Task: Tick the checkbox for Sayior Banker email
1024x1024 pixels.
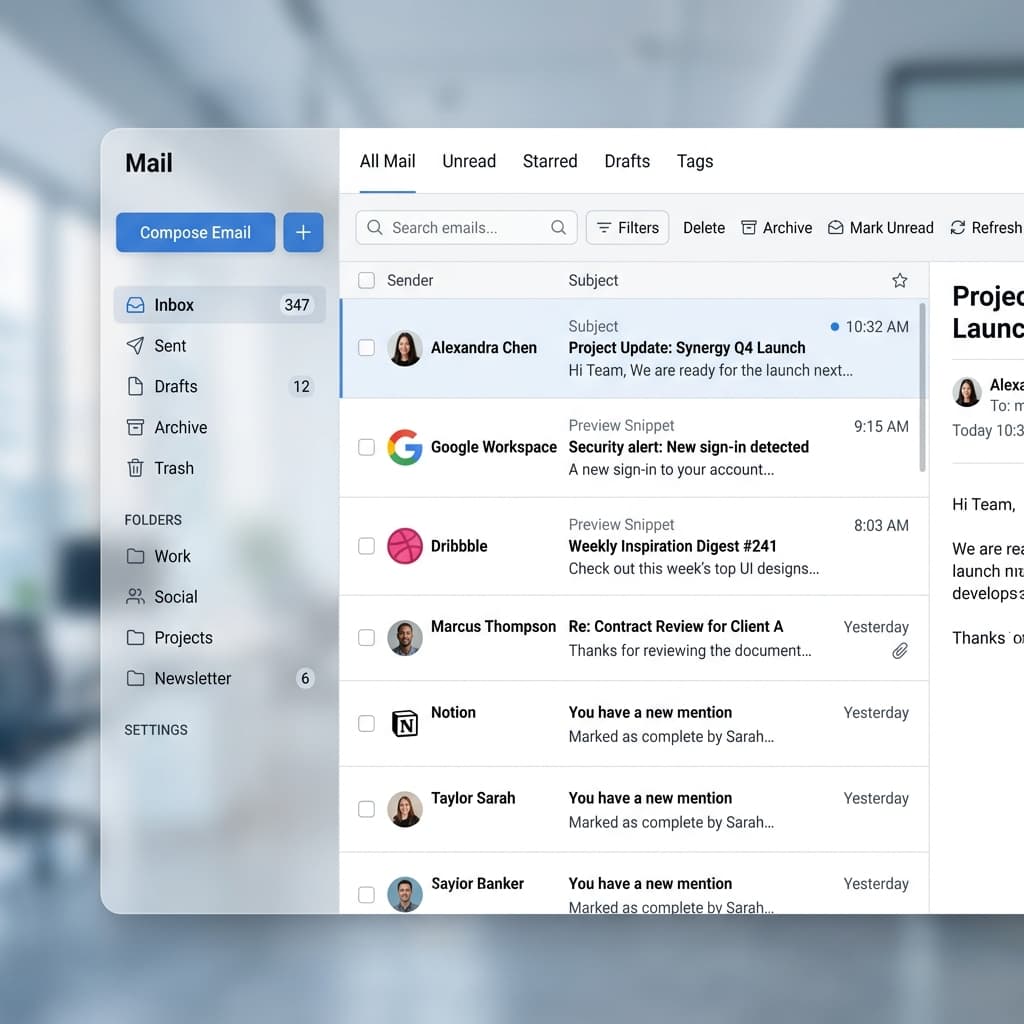Action: [x=366, y=895]
